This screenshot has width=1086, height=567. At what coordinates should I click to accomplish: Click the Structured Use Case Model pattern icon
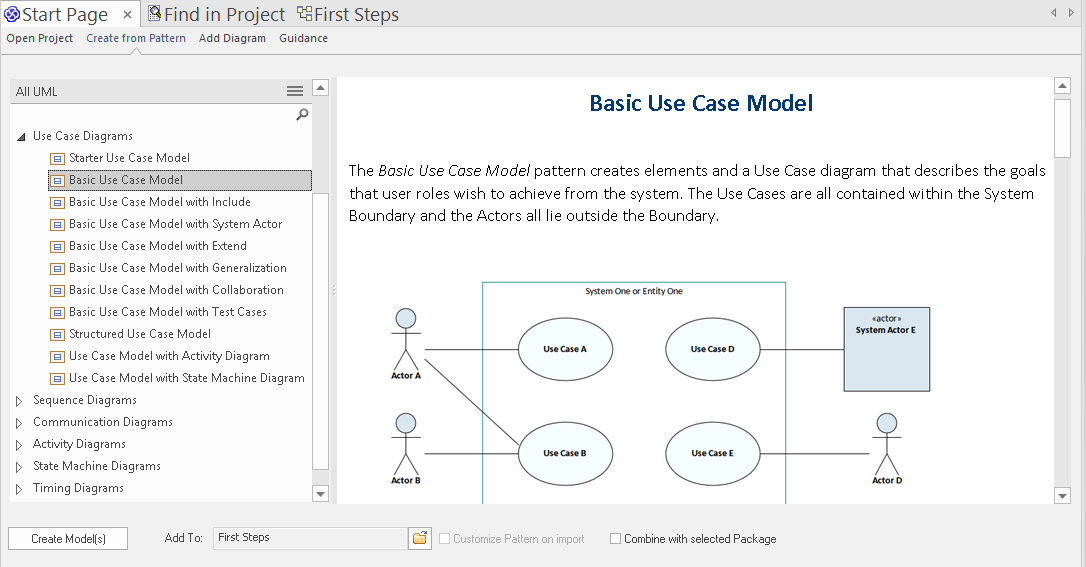coord(57,334)
